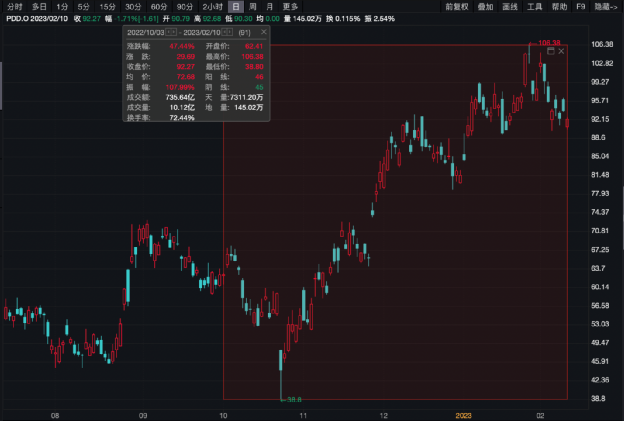624x421 pixels.
Task: Switch to the 分时 intraday view
Action: (13, 6)
